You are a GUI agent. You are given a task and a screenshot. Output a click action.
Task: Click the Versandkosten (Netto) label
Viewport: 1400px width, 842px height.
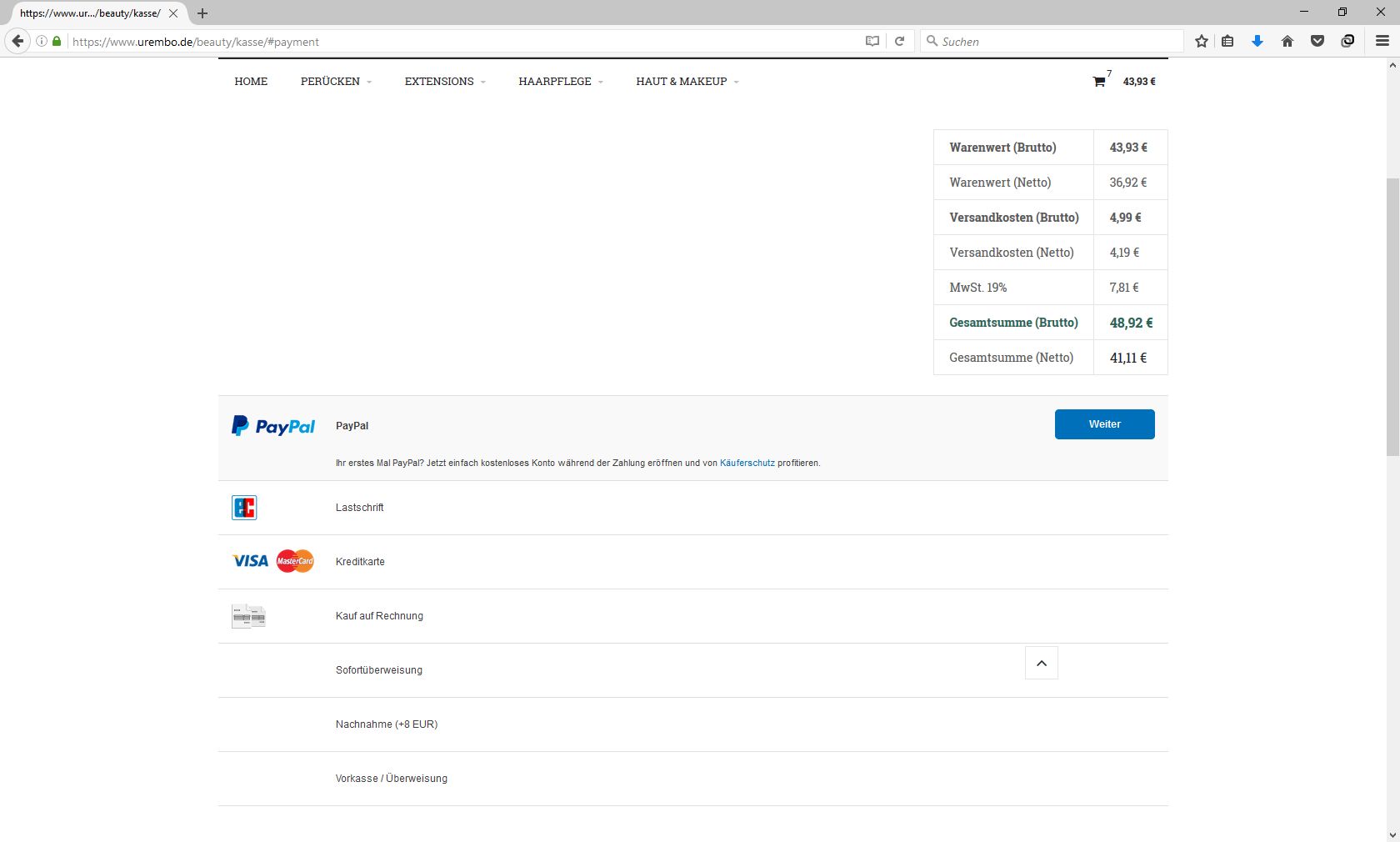[1012, 253]
